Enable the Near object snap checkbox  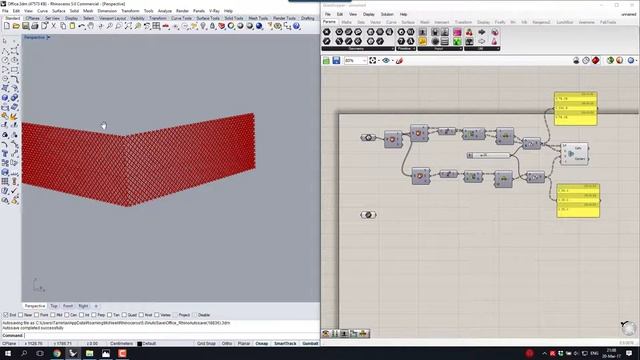[20, 315]
